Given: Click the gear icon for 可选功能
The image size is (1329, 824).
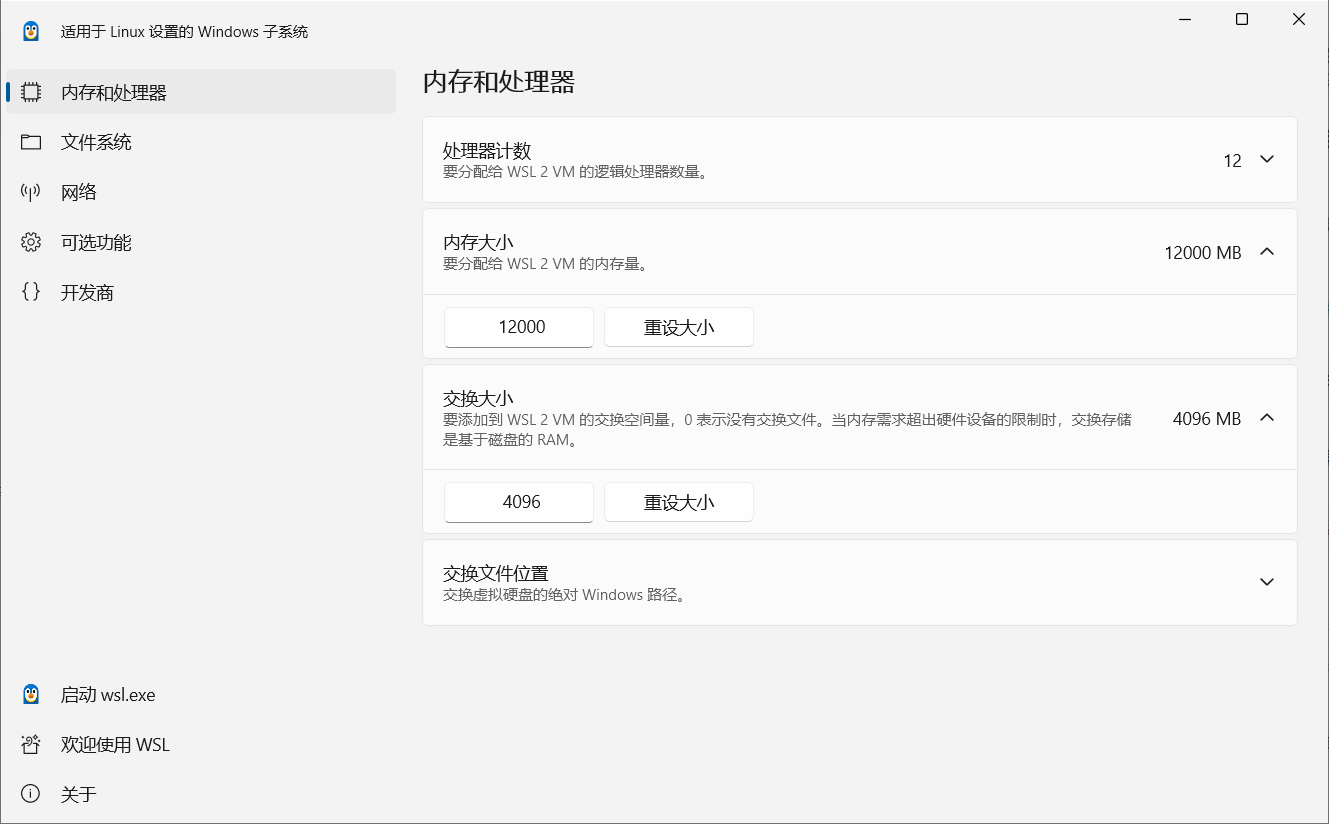Looking at the screenshot, I should click(31, 242).
